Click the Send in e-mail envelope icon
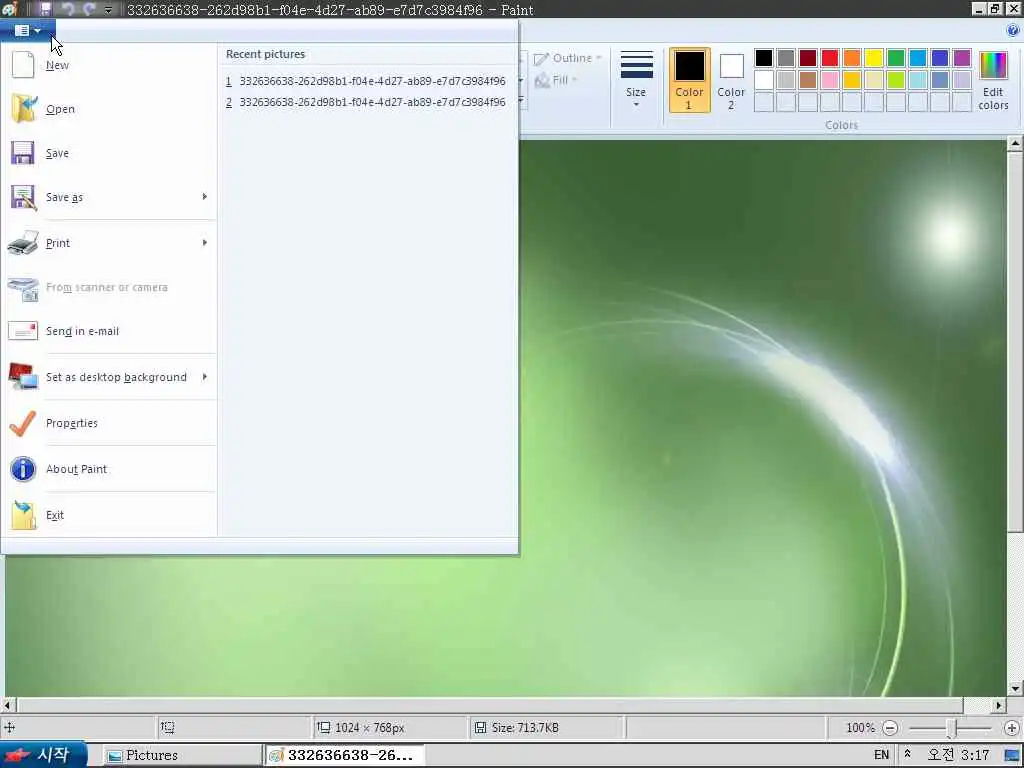The height and width of the screenshot is (768, 1024). point(23,331)
